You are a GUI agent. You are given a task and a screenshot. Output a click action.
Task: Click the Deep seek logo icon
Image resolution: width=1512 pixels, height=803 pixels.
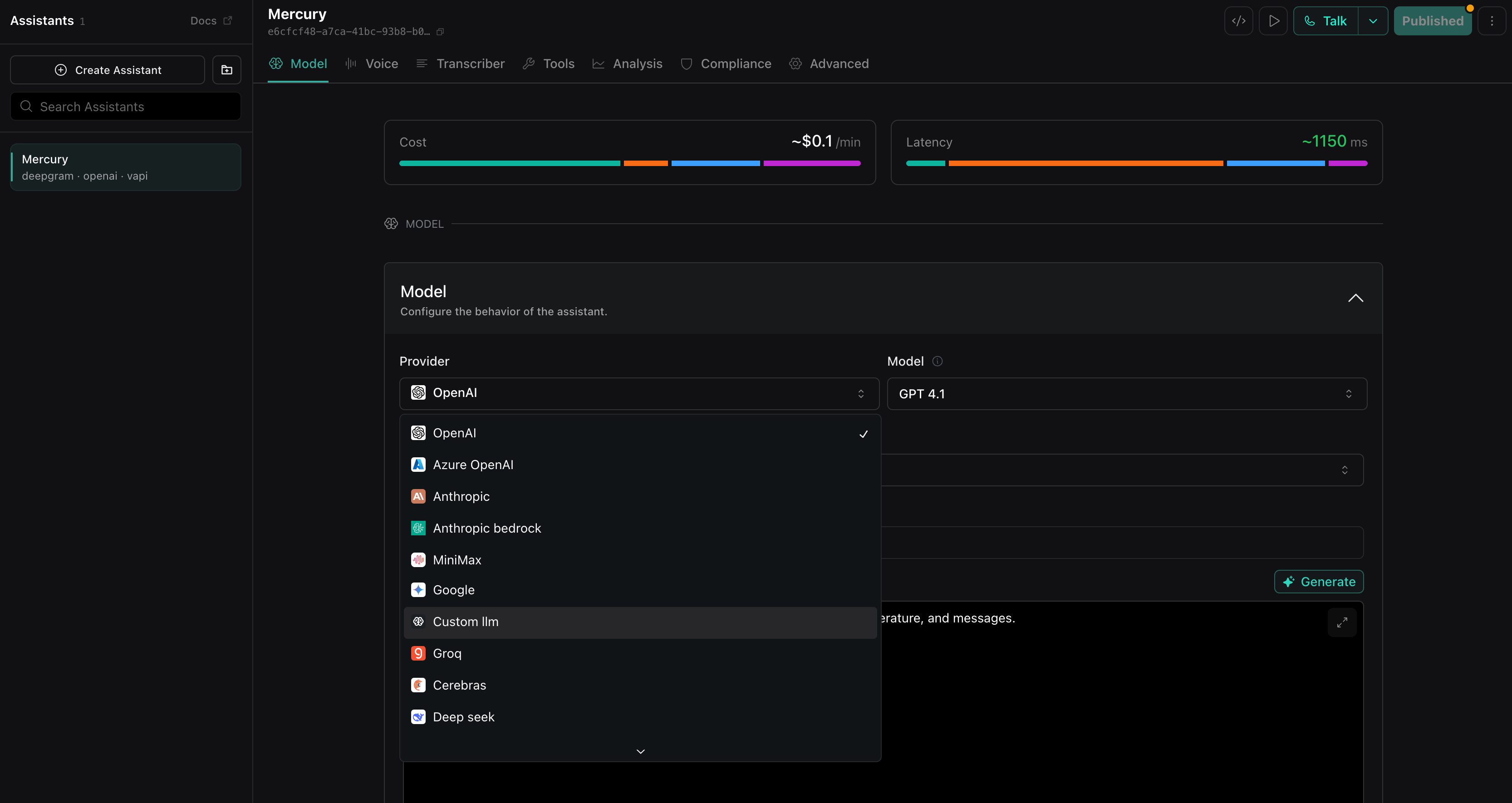pyautogui.click(x=418, y=717)
